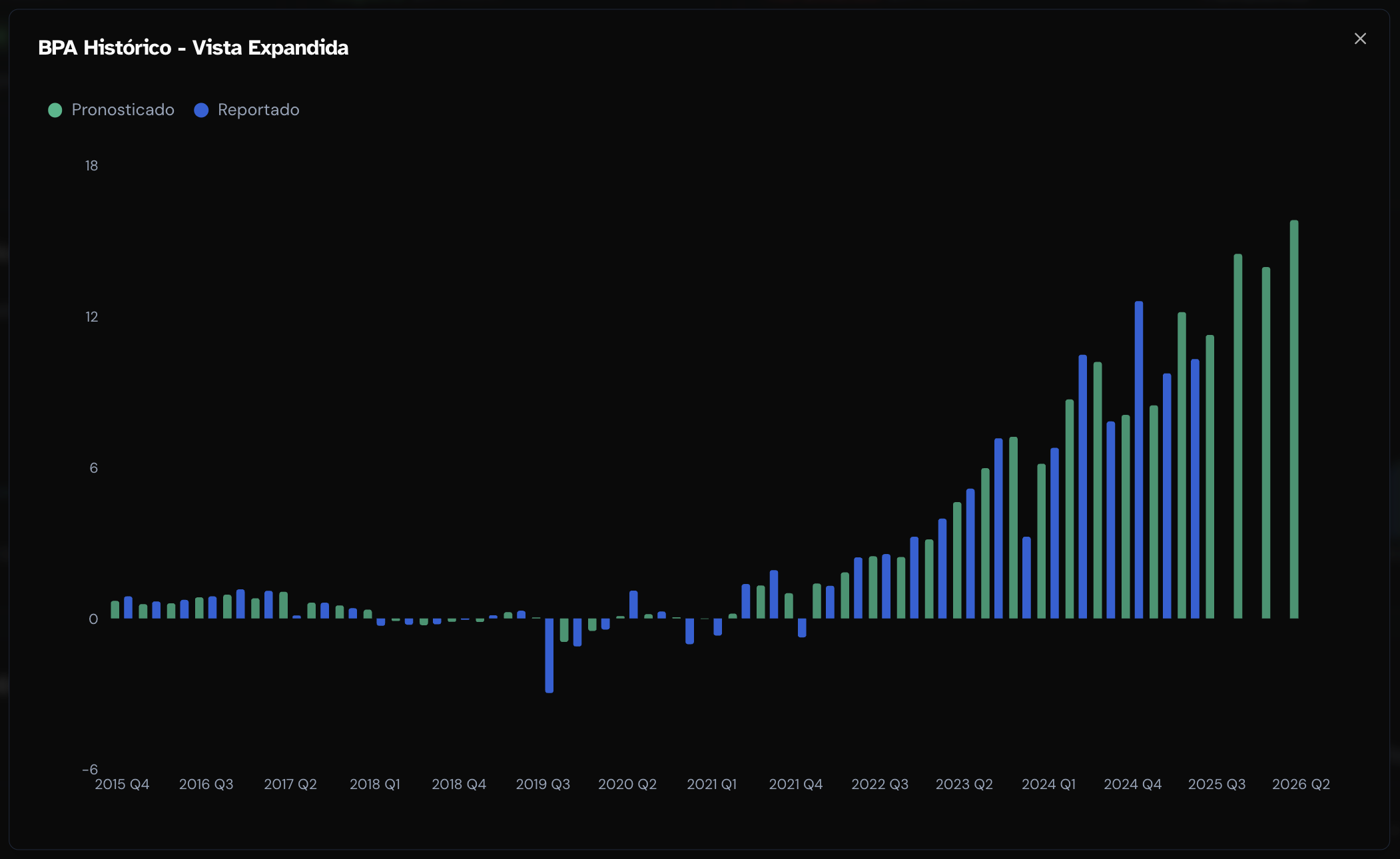This screenshot has width=1400, height=859.
Task: Click the 'BPA Histórico - Vista Expandida' title
Action: tap(193, 48)
